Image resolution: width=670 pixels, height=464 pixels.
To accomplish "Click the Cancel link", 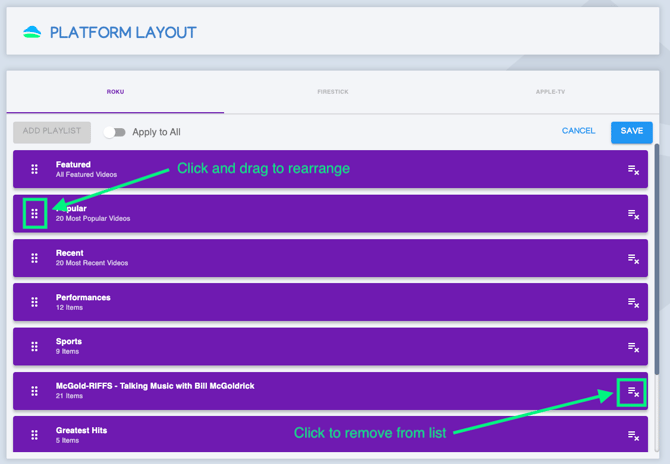I will (x=578, y=131).
